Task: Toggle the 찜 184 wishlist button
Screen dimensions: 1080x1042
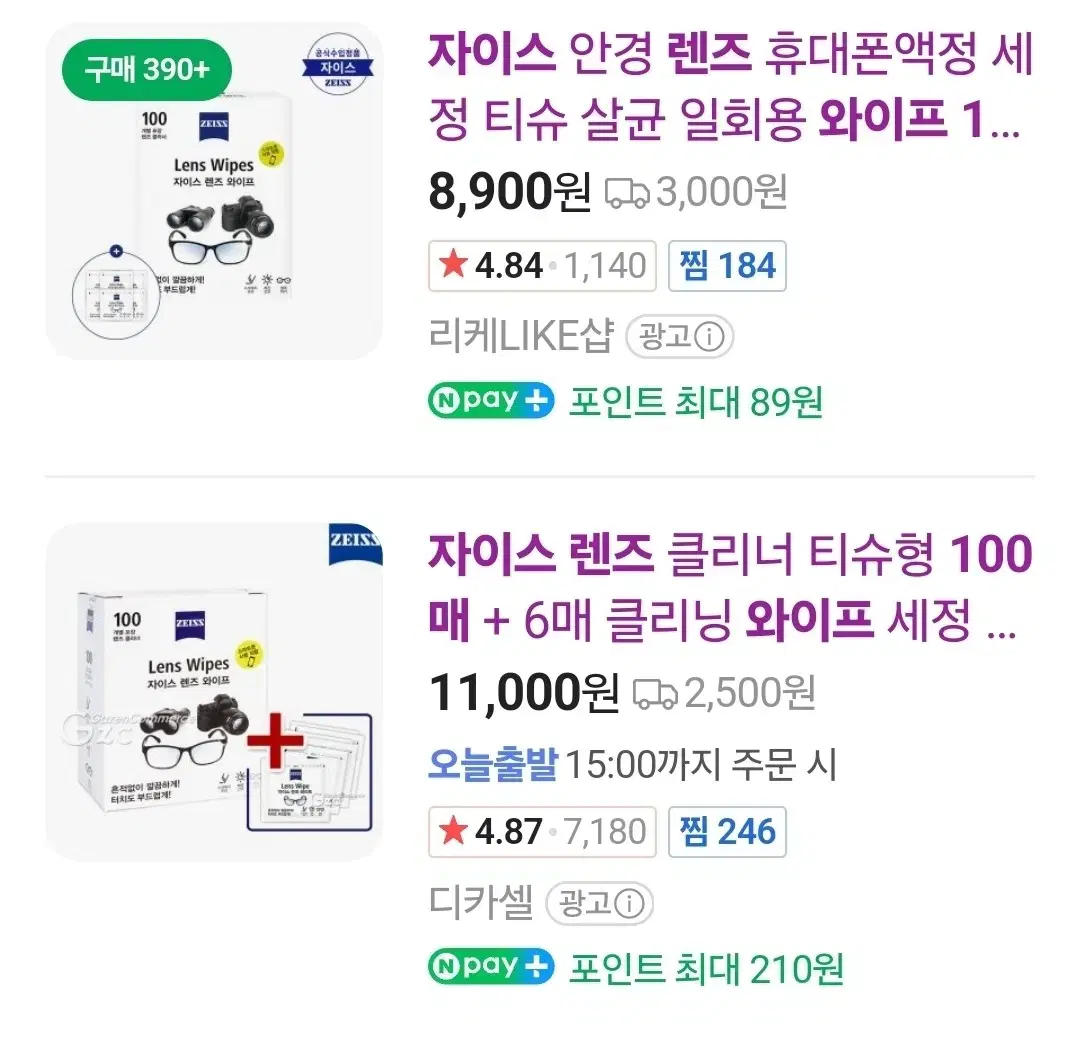Action: (x=727, y=266)
